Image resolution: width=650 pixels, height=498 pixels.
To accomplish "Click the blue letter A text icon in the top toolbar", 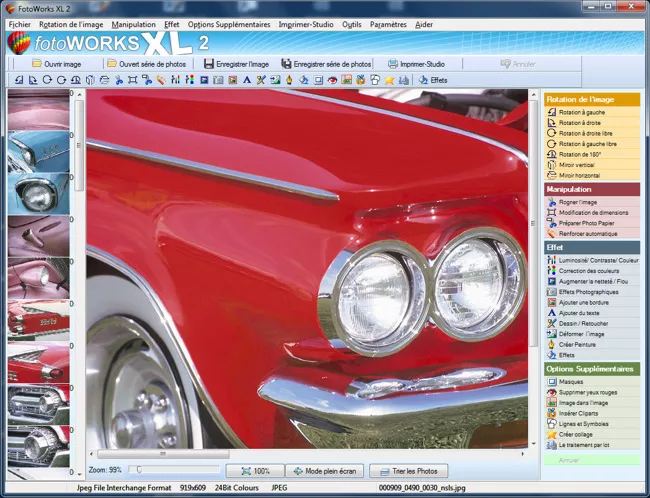I will tap(247, 80).
